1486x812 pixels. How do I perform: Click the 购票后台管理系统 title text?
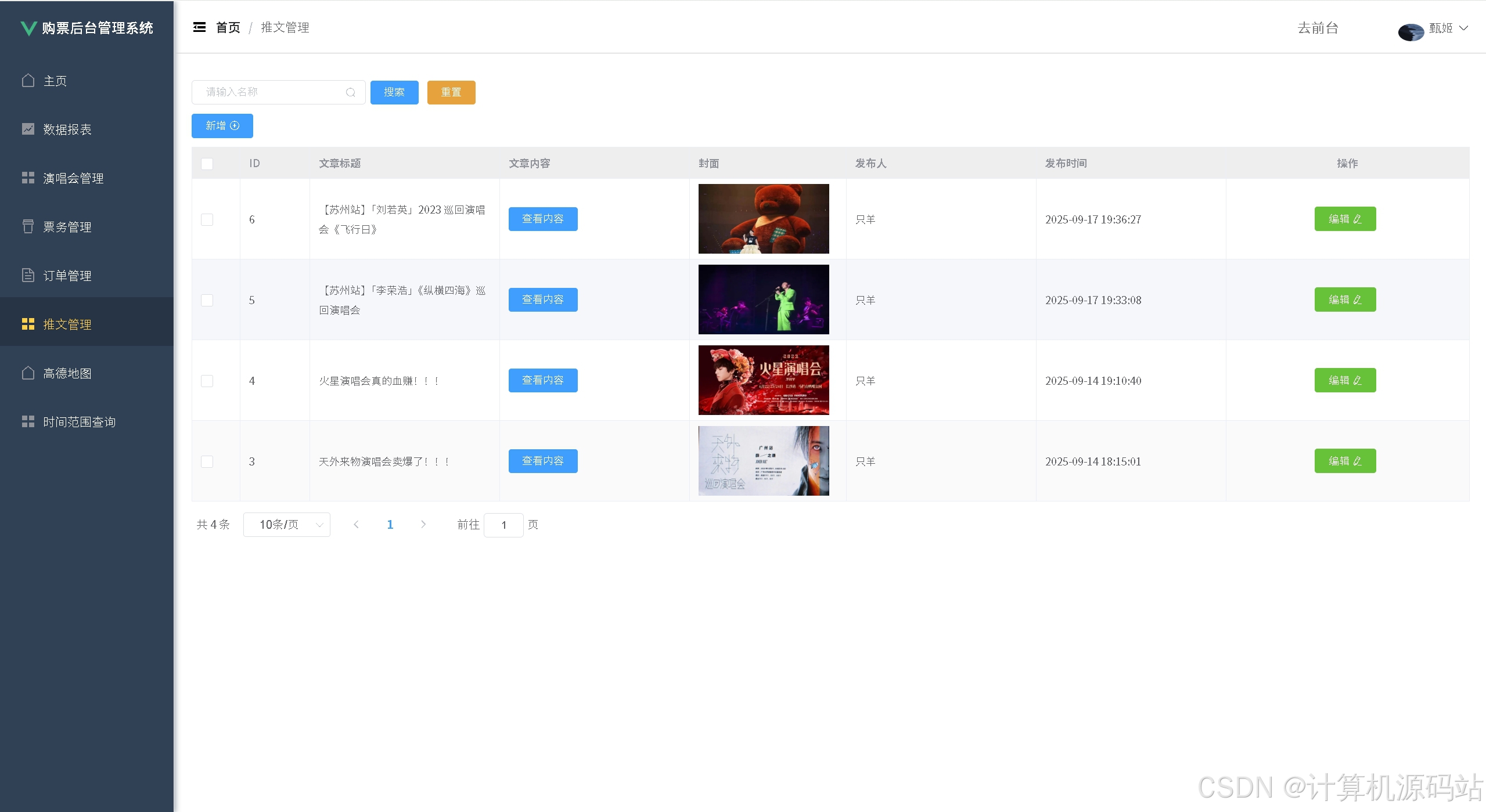pos(98,28)
